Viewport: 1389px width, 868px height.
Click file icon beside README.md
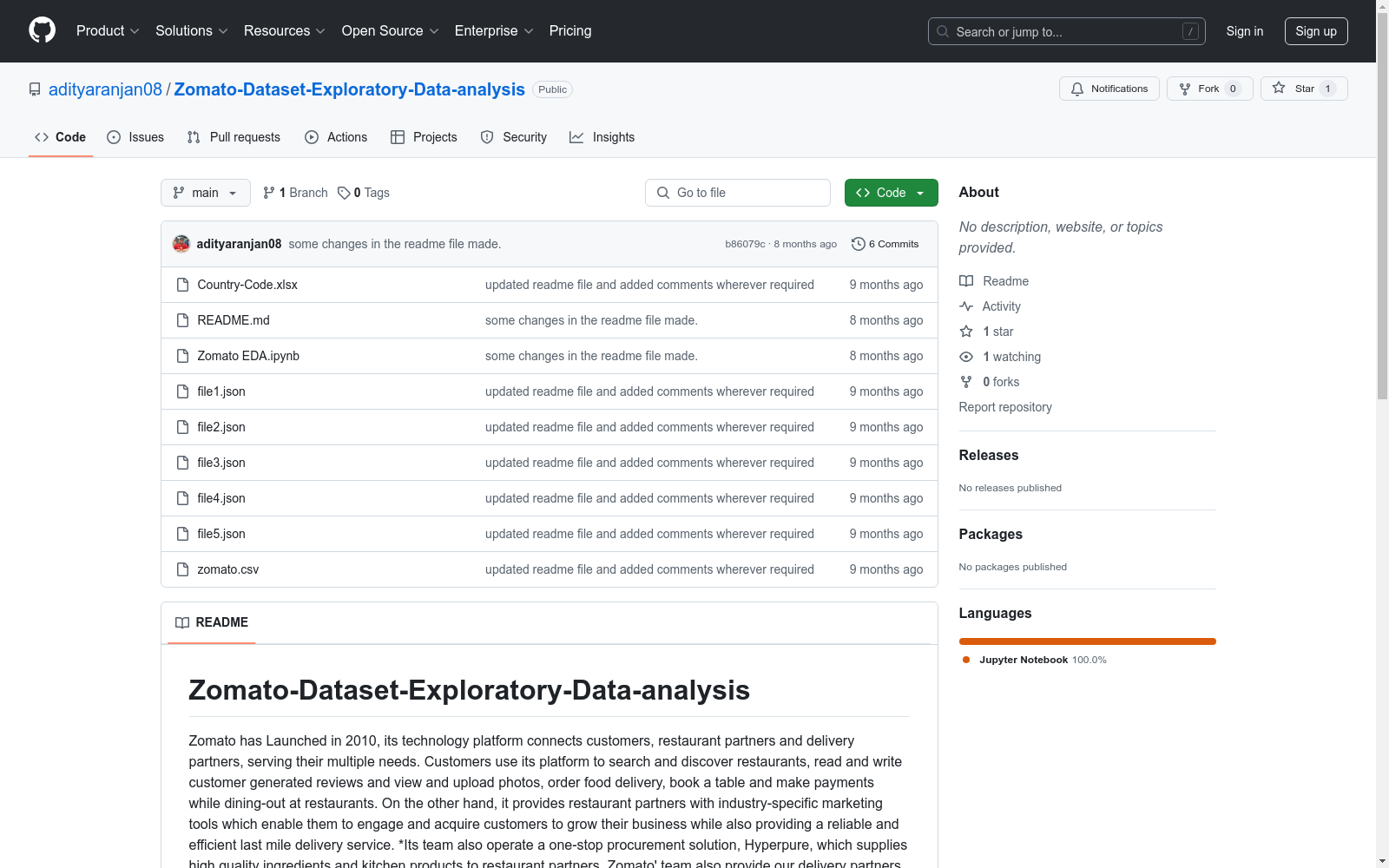[x=182, y=320]
